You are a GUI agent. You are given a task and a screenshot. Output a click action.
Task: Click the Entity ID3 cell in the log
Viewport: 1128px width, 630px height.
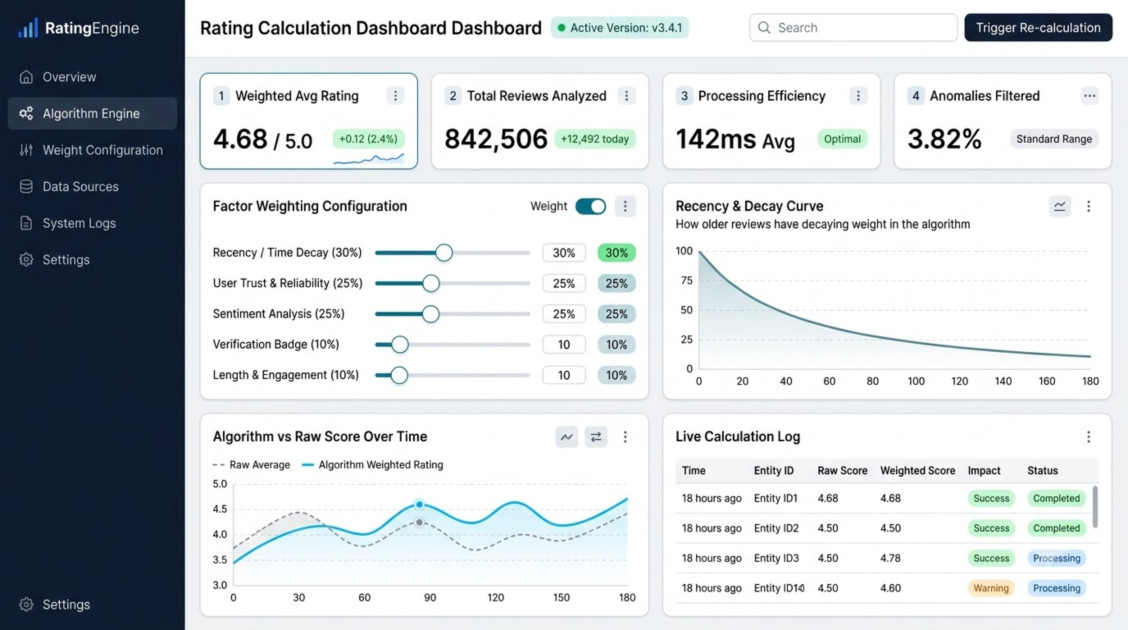click(776, 558)
